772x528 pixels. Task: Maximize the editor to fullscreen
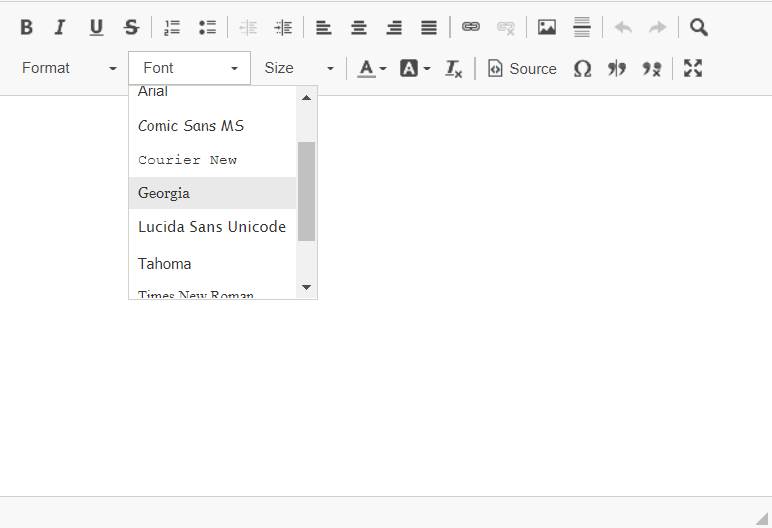coord(693,68)
